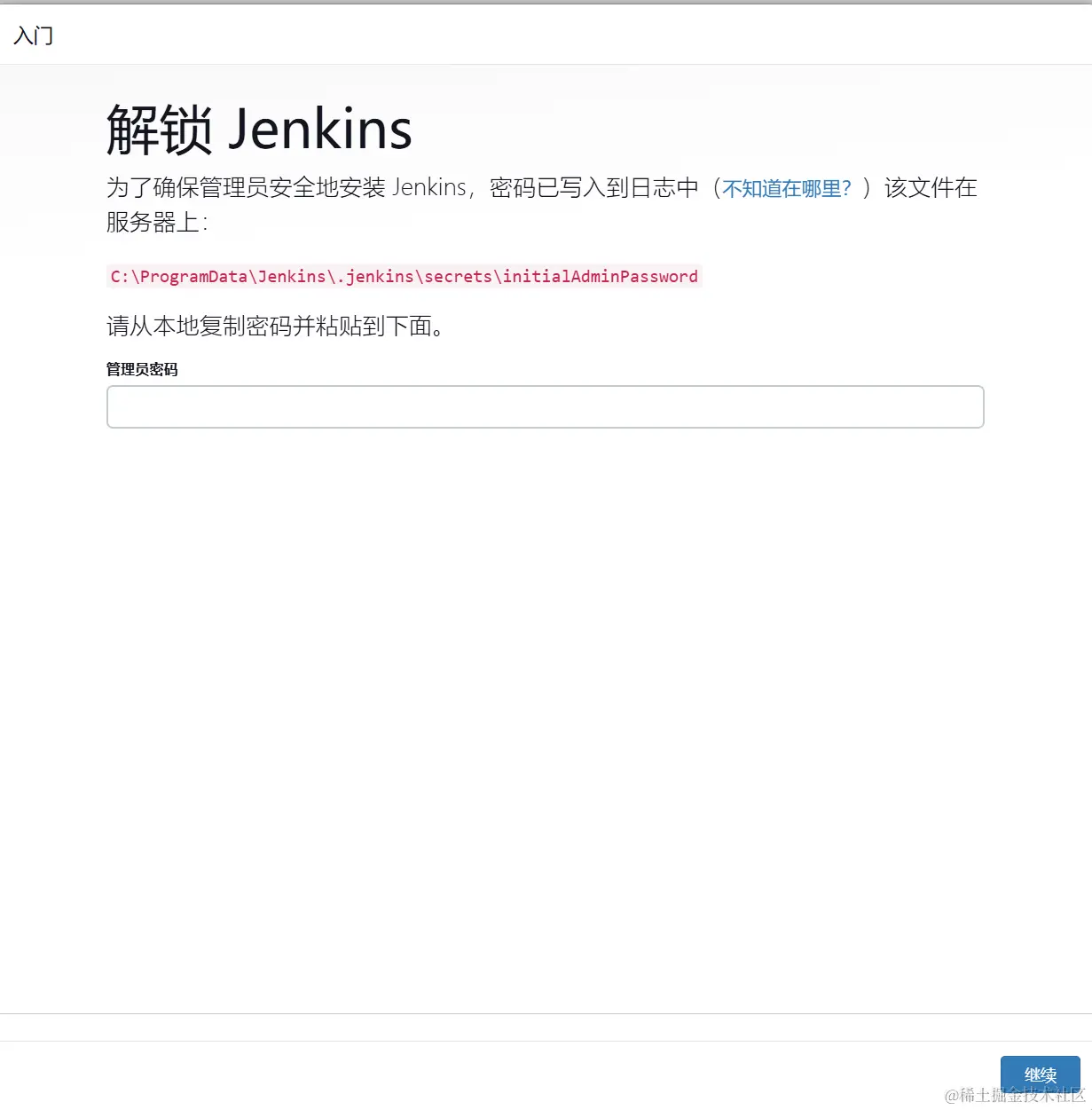Click the initialAdminPassword file path text
The height and width of the screenshot is (1110, 1092).
coord(405,276)
